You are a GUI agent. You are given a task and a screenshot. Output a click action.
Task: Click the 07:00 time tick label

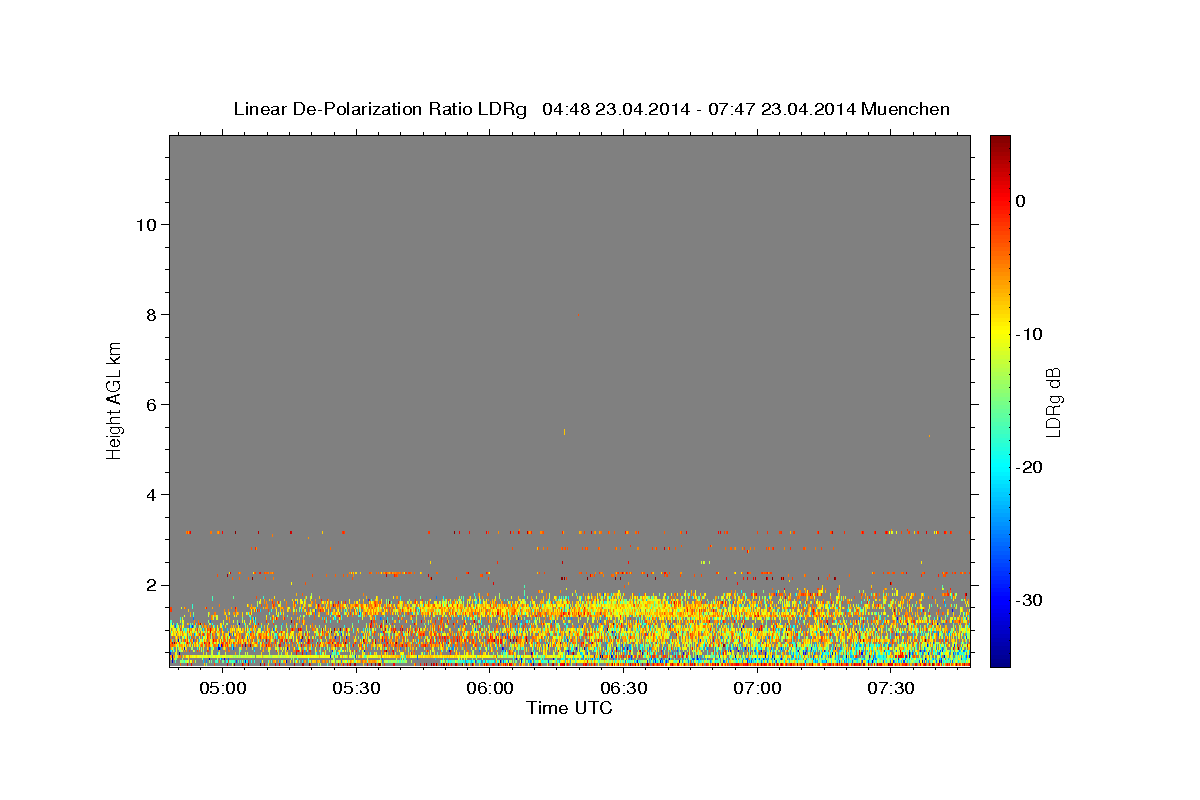point(757,689)
